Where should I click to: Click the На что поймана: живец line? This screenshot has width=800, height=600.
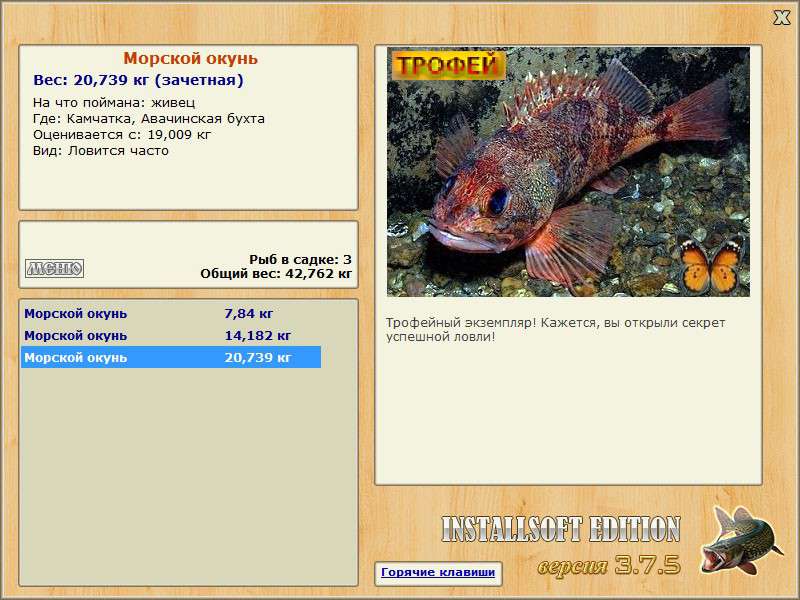point(114,103)
